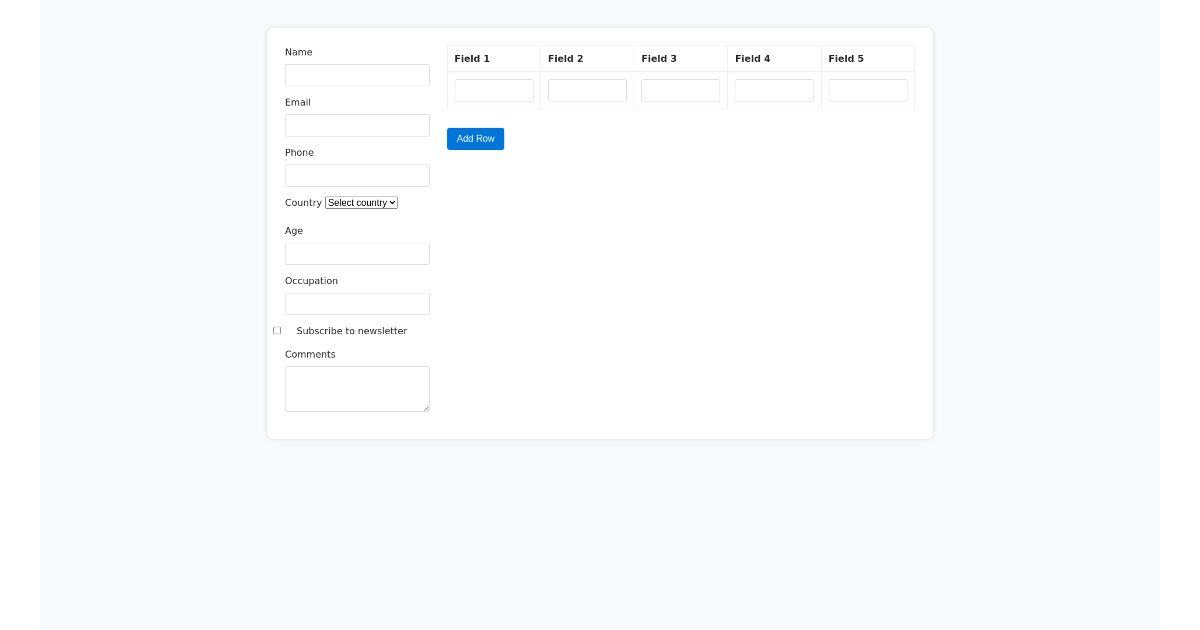The width and height of the screenshot is (1200, 630).
Task: Click the Country label text
Action: (x=303, y=203)
